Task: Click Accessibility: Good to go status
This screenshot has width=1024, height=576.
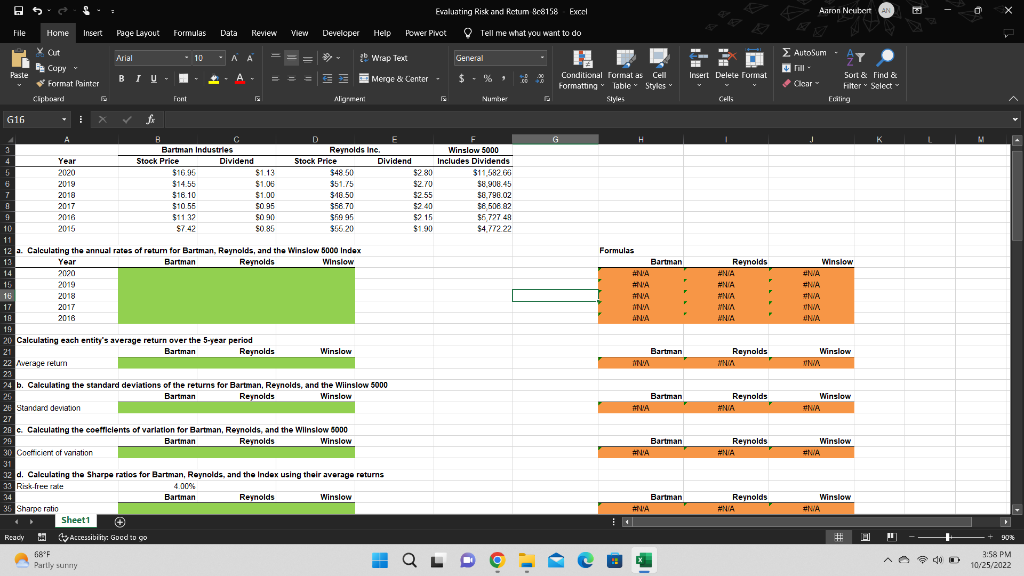Action: (103, 537)
